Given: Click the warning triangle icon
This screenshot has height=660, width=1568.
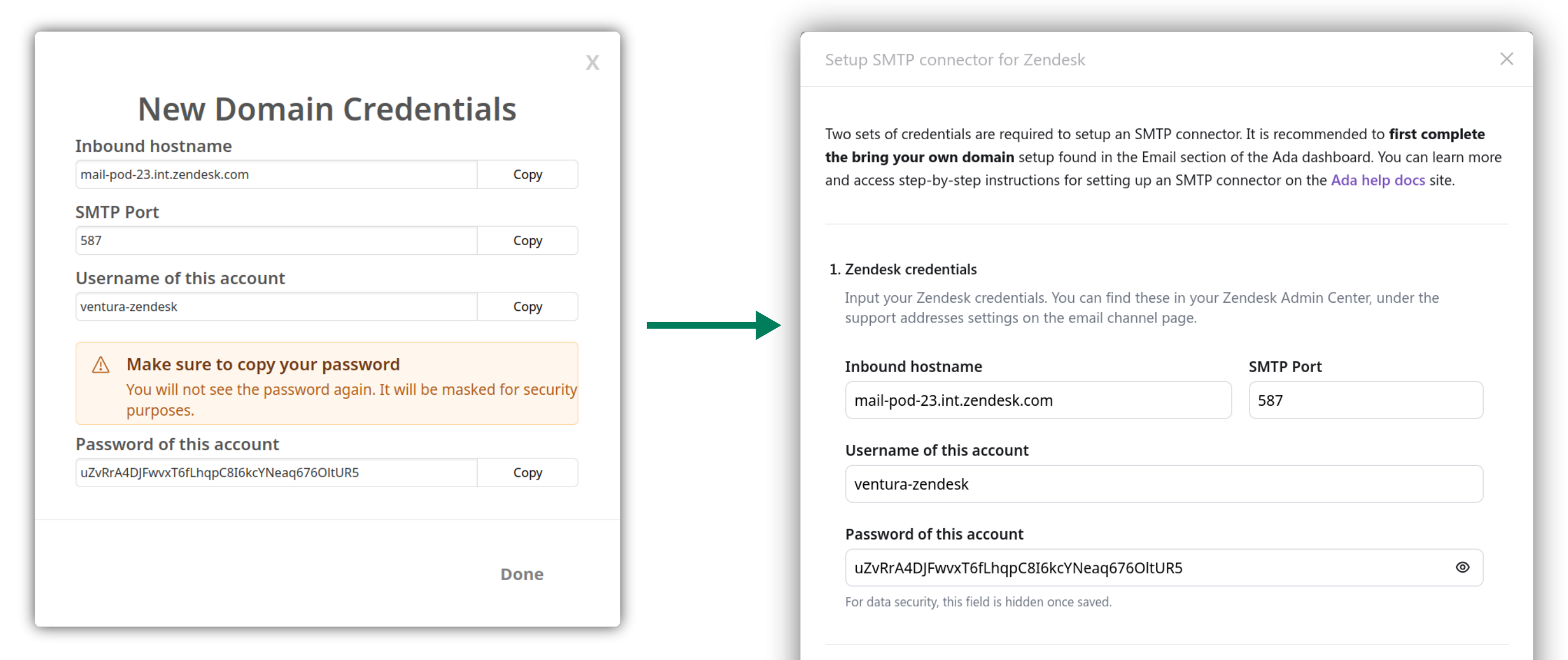Looking at the screenshot, I should point(101,365).
